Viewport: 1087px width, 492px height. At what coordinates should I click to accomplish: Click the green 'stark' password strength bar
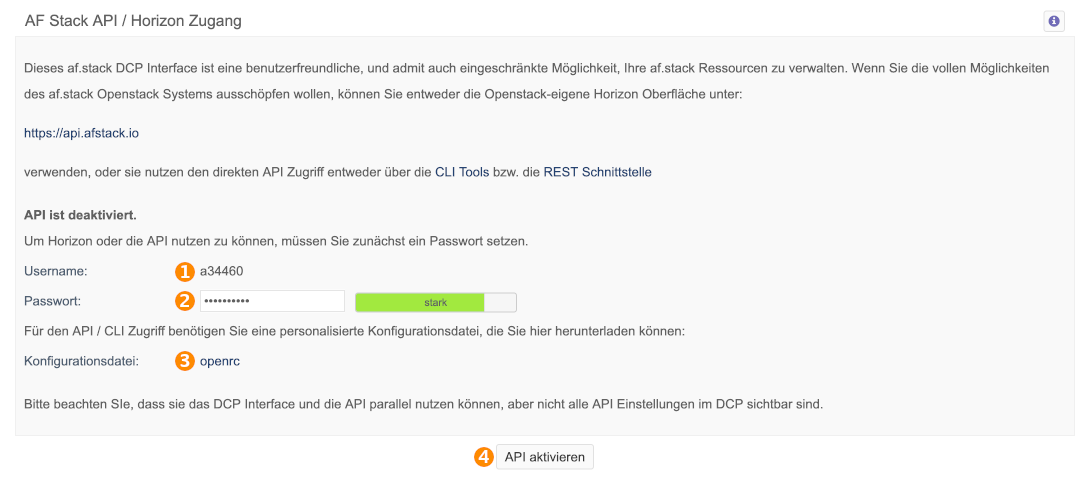(419, 303)
